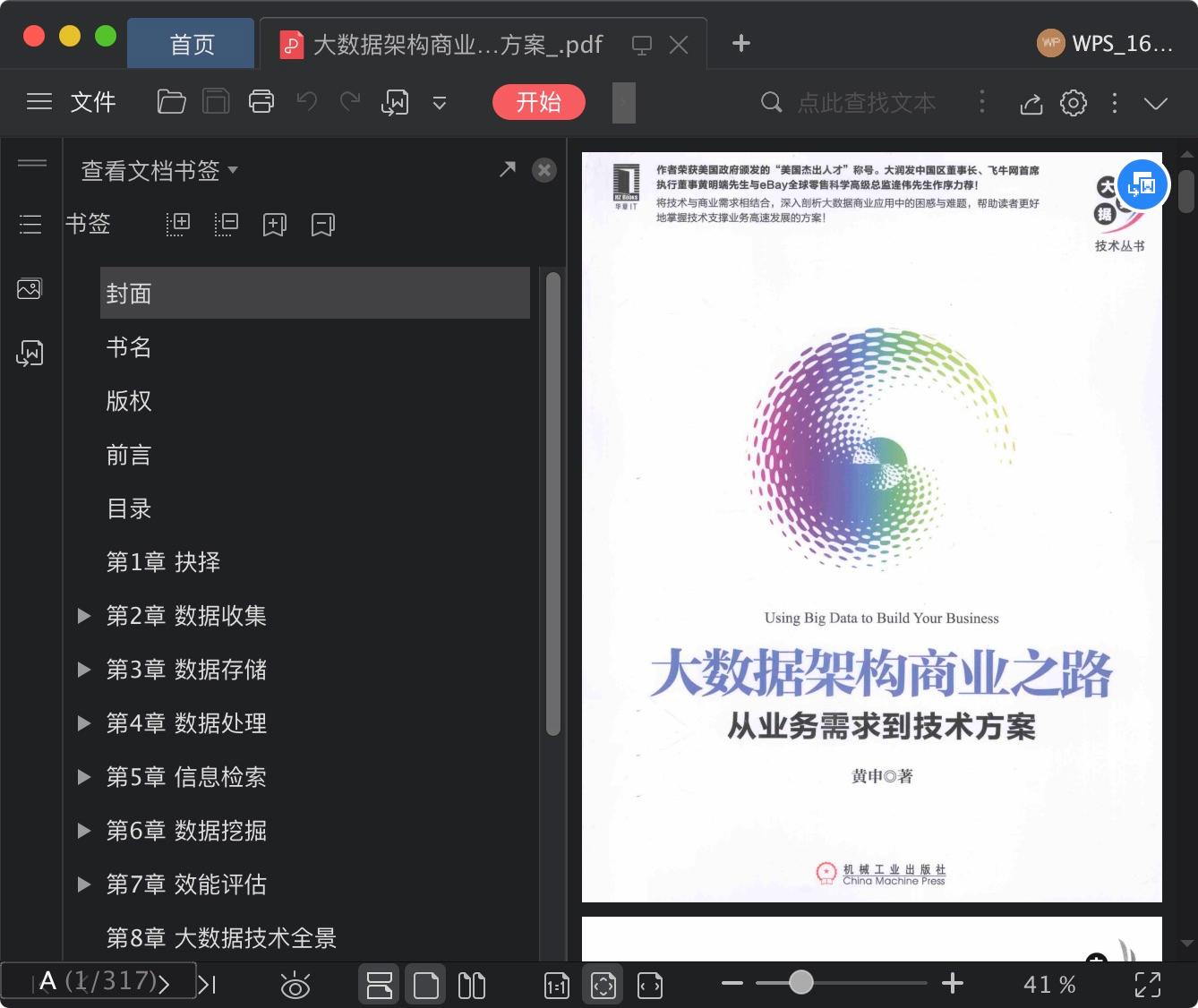Toggle single page view mode

426,985
